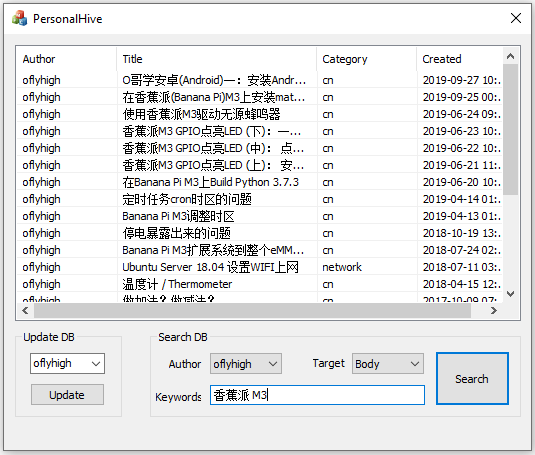Sort the list by Title column header
Viewport: 535px width, 455px height.
[x=216, y=59]
